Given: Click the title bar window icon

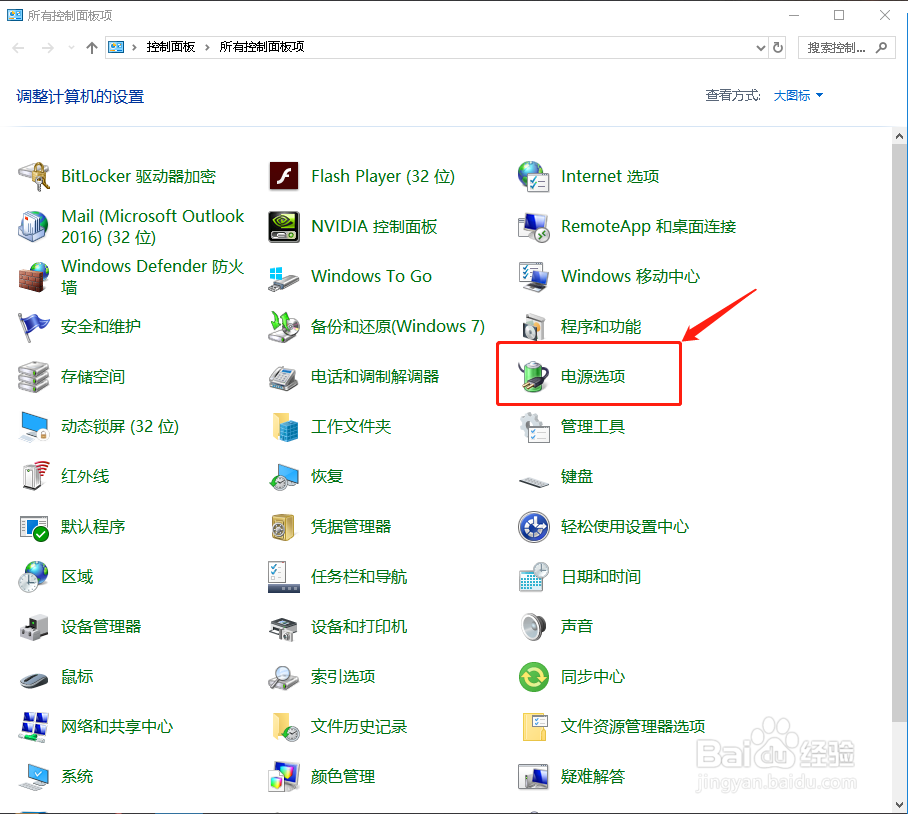Looking at the screenshot, I should (14, 16).
